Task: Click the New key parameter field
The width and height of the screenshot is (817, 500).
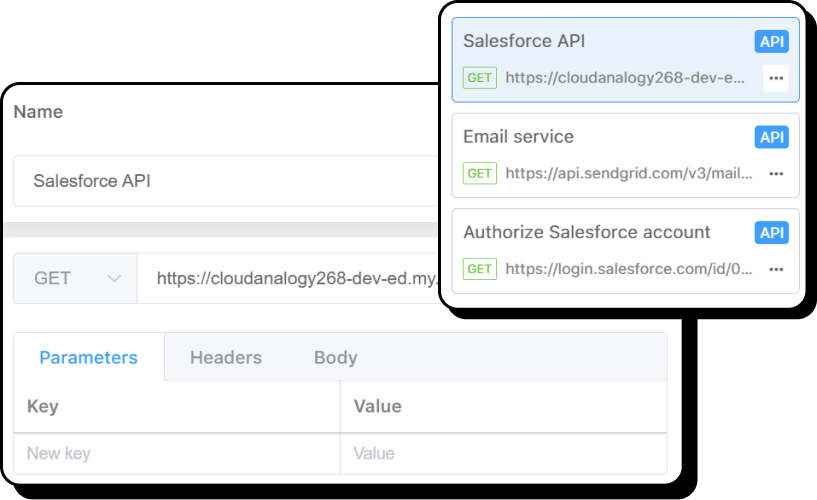Action: 176,453
